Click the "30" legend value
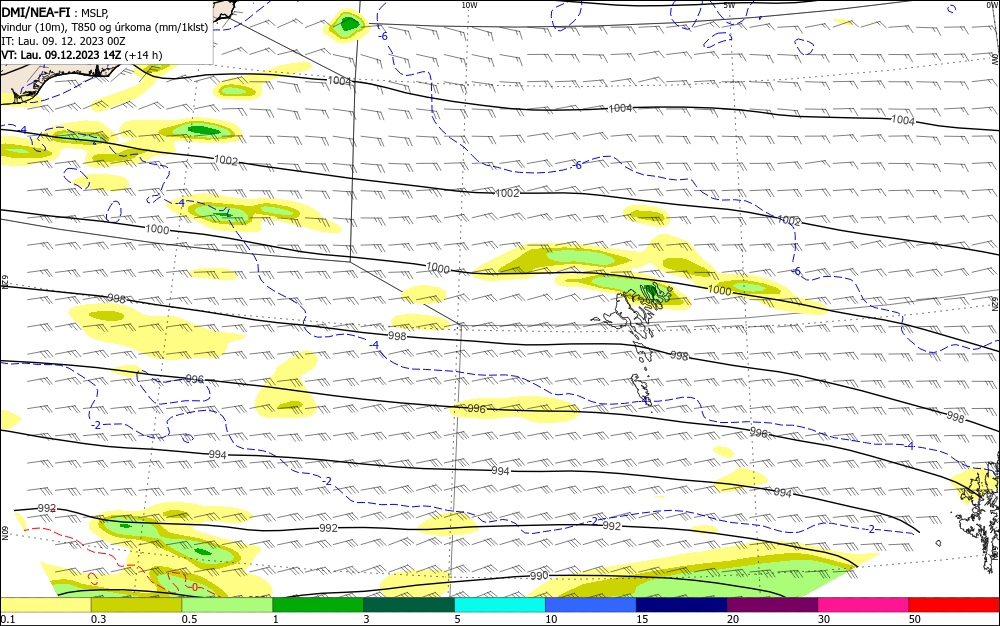 (x=824, y=619)
